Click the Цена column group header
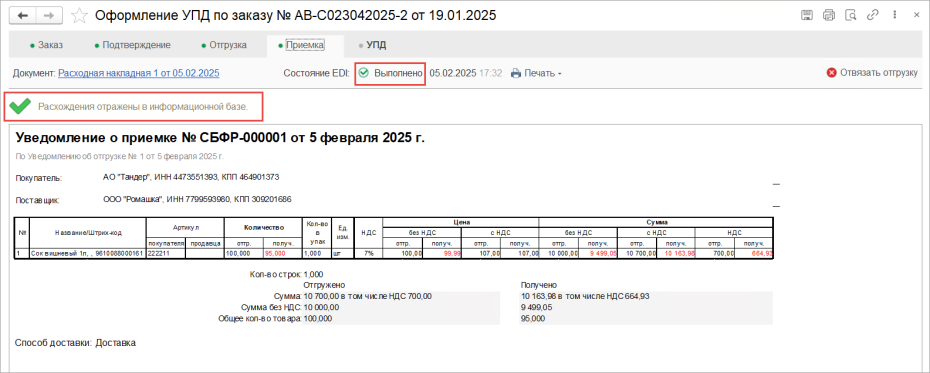The image size is (930, 373). coord(461,222)
